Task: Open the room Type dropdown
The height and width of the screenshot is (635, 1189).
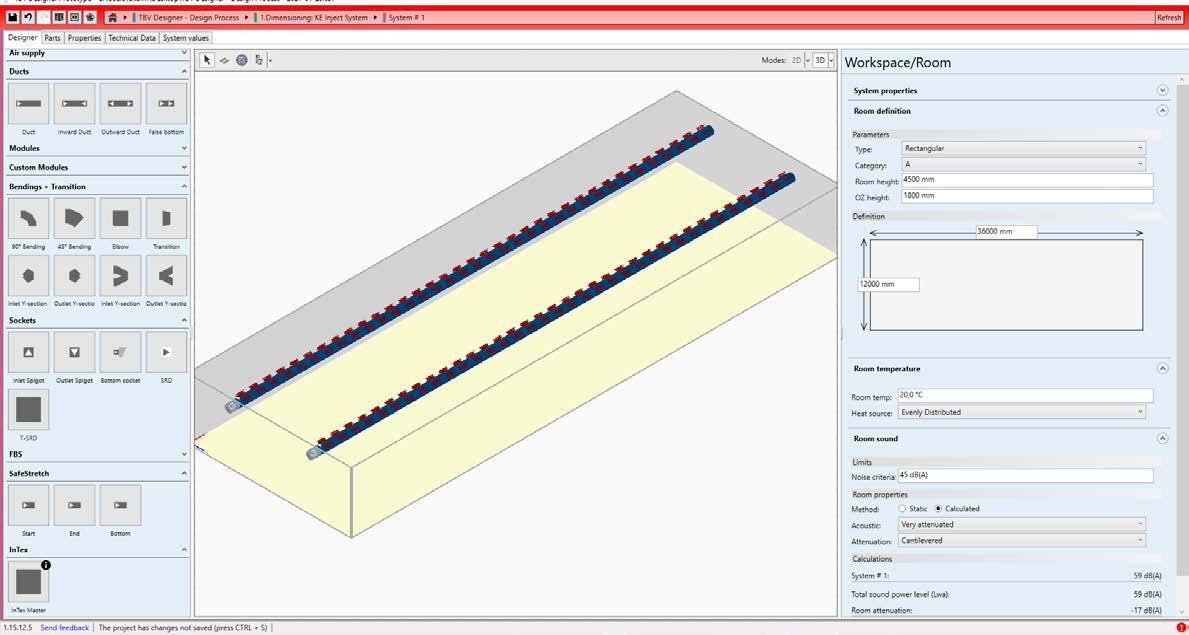Action: [x=1023, y=149]
